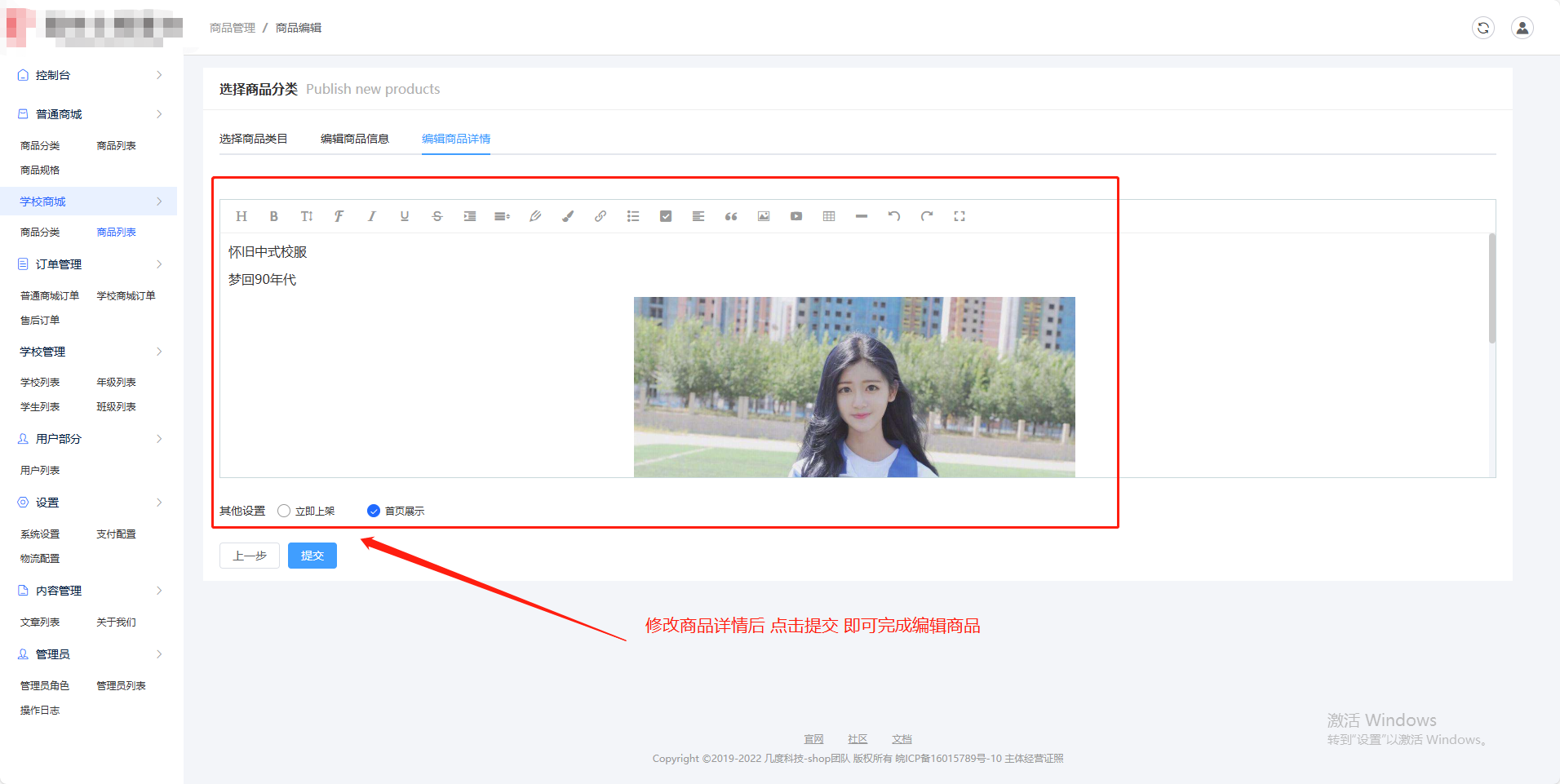This screenshot has width=1560, height=784.
Task: Insert a blockquote in the editor
Action: [731, 215]
